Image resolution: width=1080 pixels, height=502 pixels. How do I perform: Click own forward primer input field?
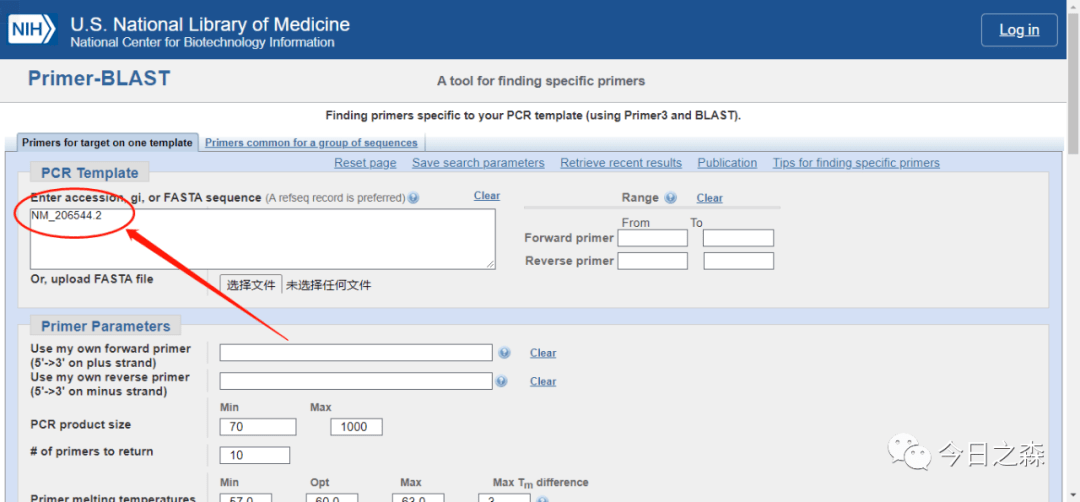[356, 353]
